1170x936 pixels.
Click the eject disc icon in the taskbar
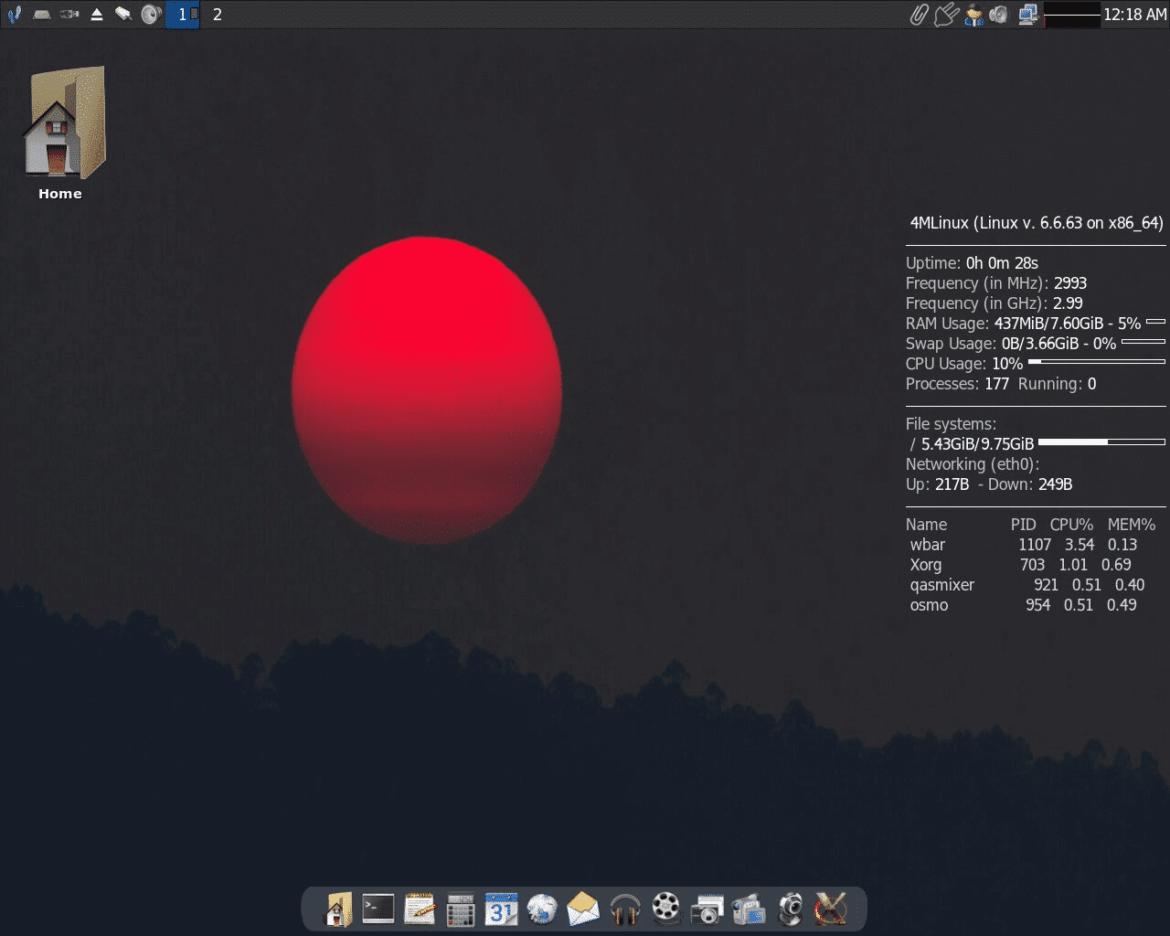[x=96, y=15]
